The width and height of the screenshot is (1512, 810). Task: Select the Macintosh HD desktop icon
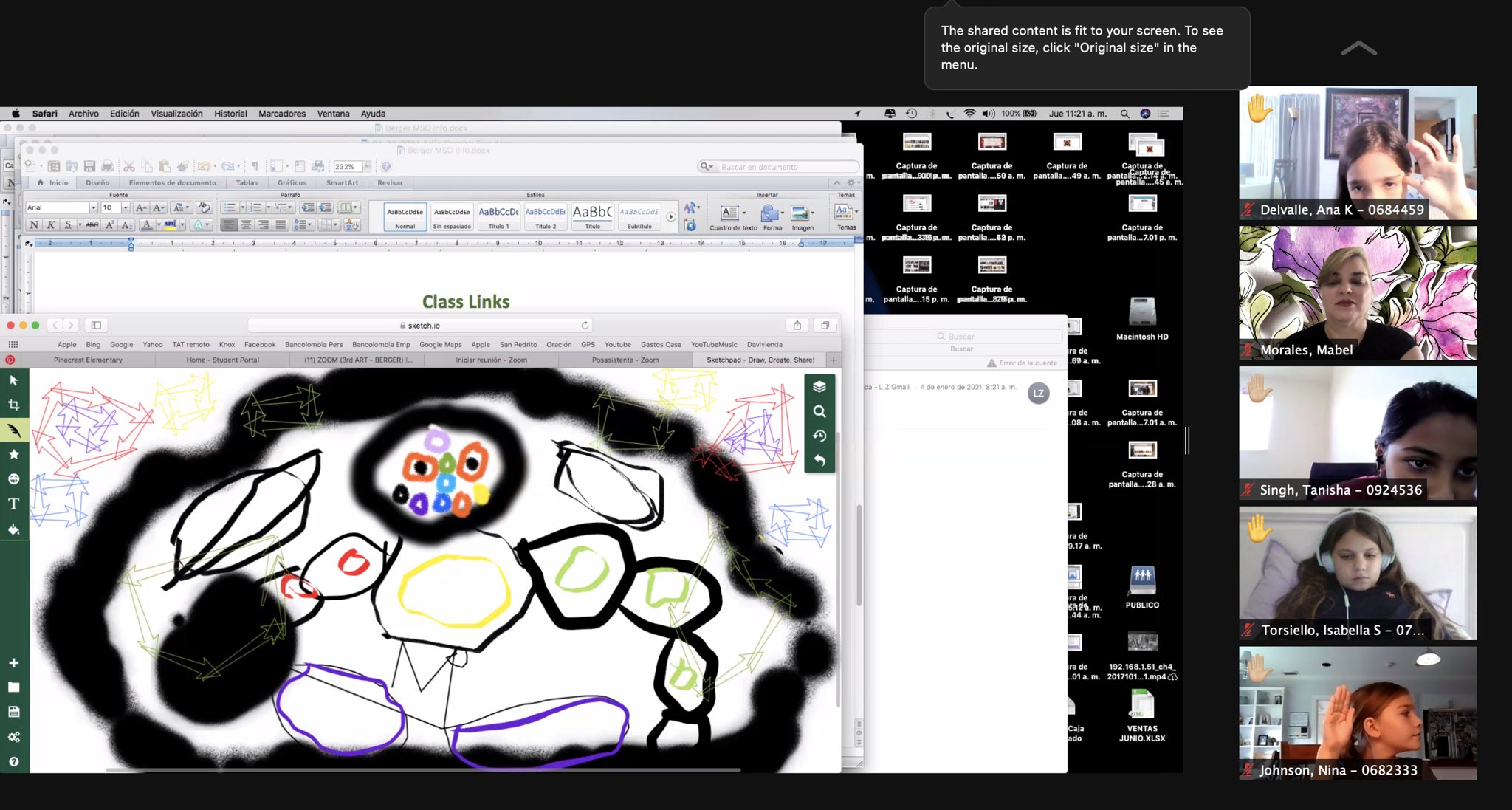pos(1142,318)
